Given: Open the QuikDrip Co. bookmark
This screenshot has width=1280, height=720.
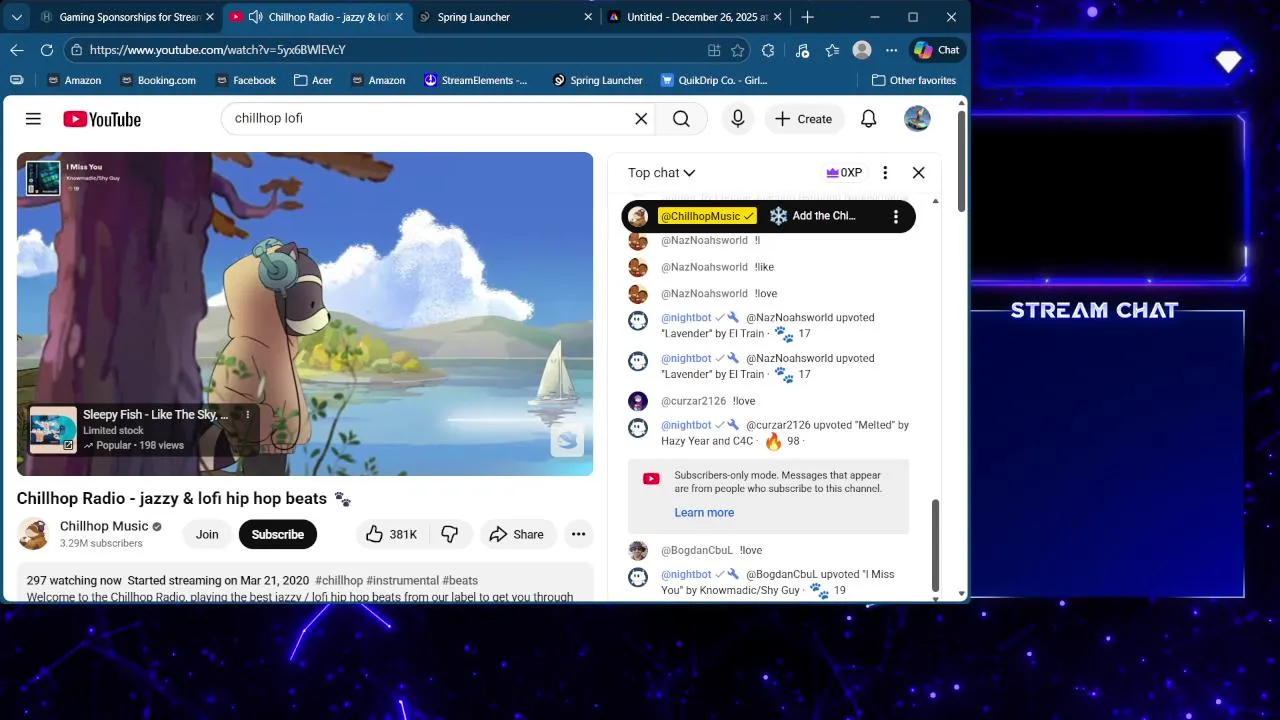Looking at the screenshot, I should pos(714,80).
